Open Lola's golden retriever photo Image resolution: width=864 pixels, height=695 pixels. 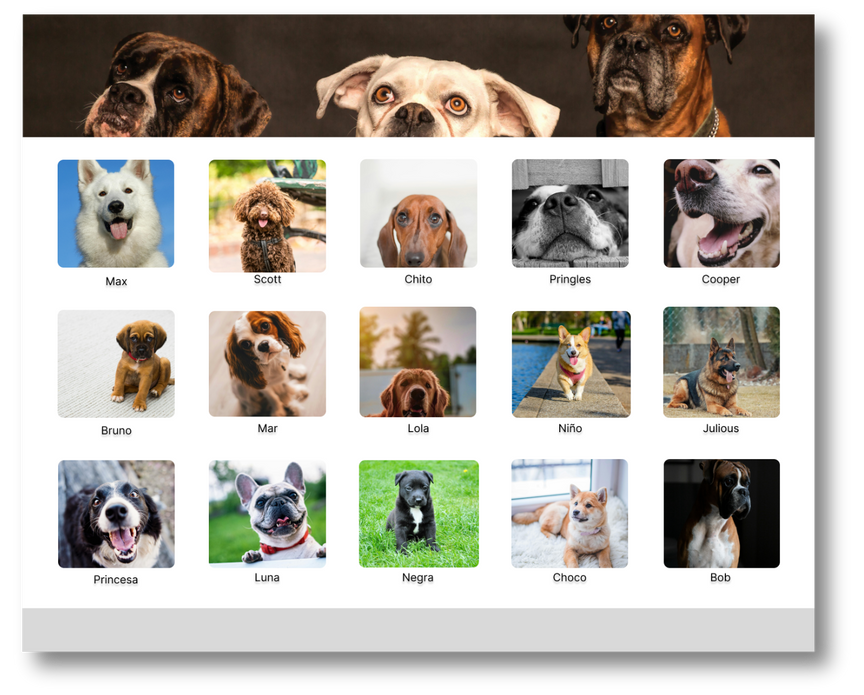pos(418,362)
